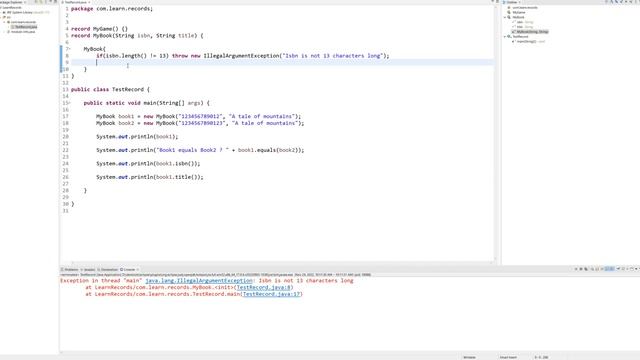Select the TestRecord.java editor tab
Image resolution: width=640 pixels, height=360 pixels.
76,2
